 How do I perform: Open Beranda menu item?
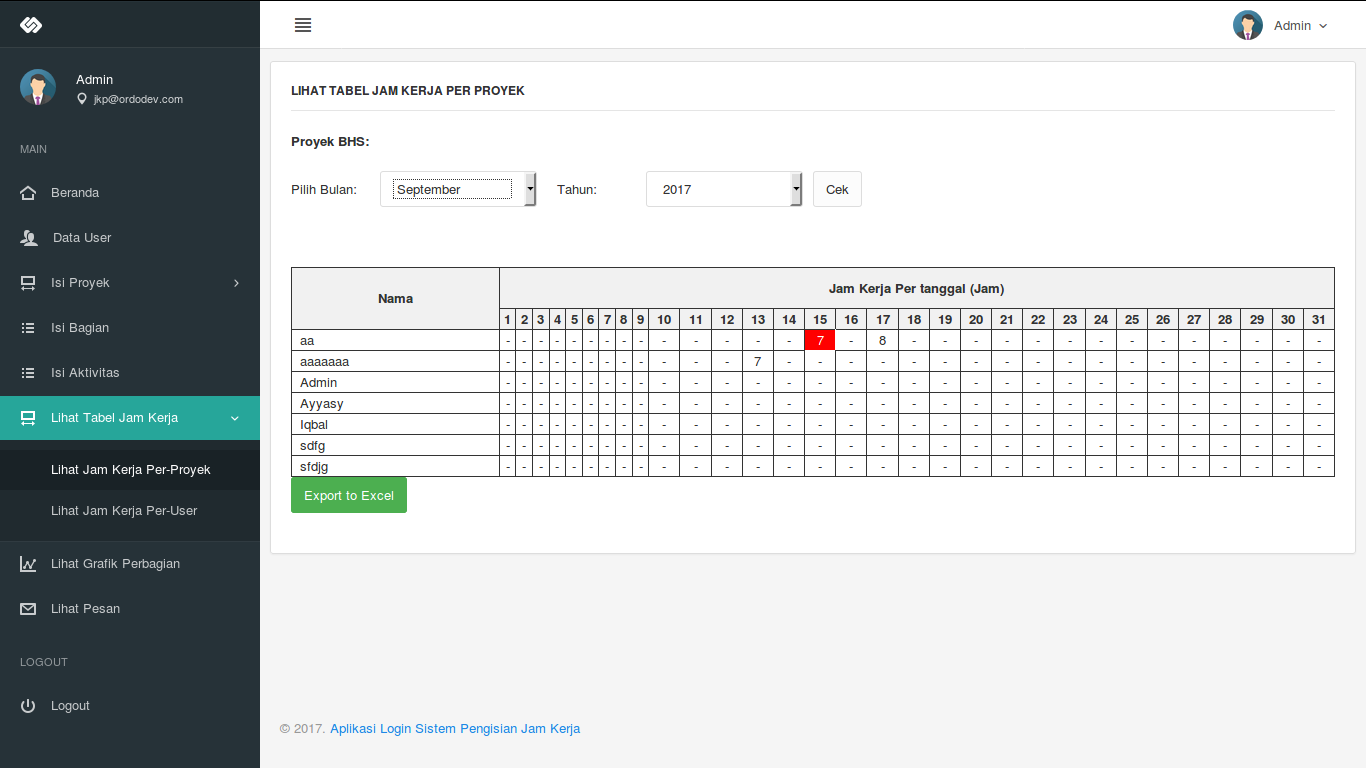pos(130,193)
